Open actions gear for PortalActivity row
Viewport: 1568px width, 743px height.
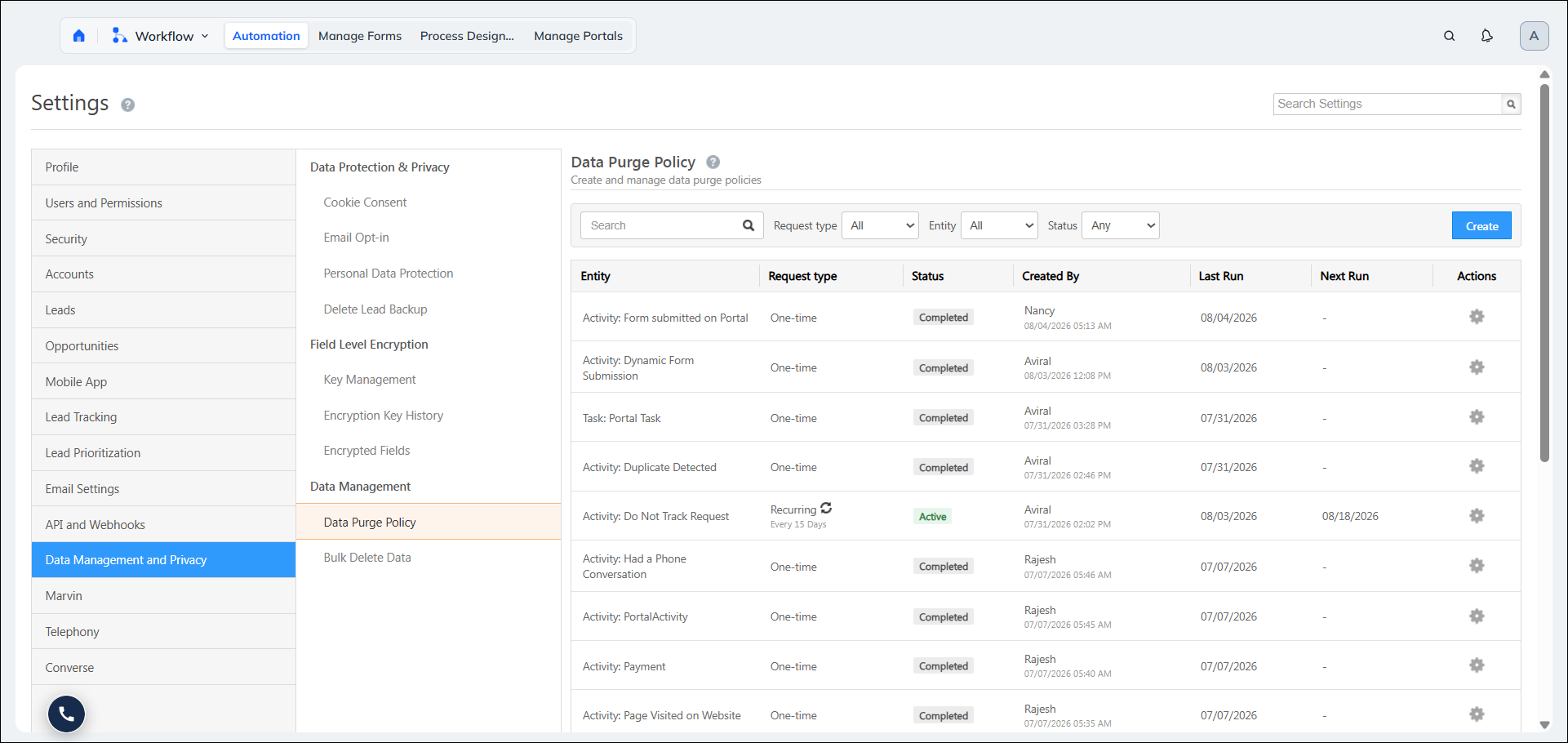click(1477, 616)
